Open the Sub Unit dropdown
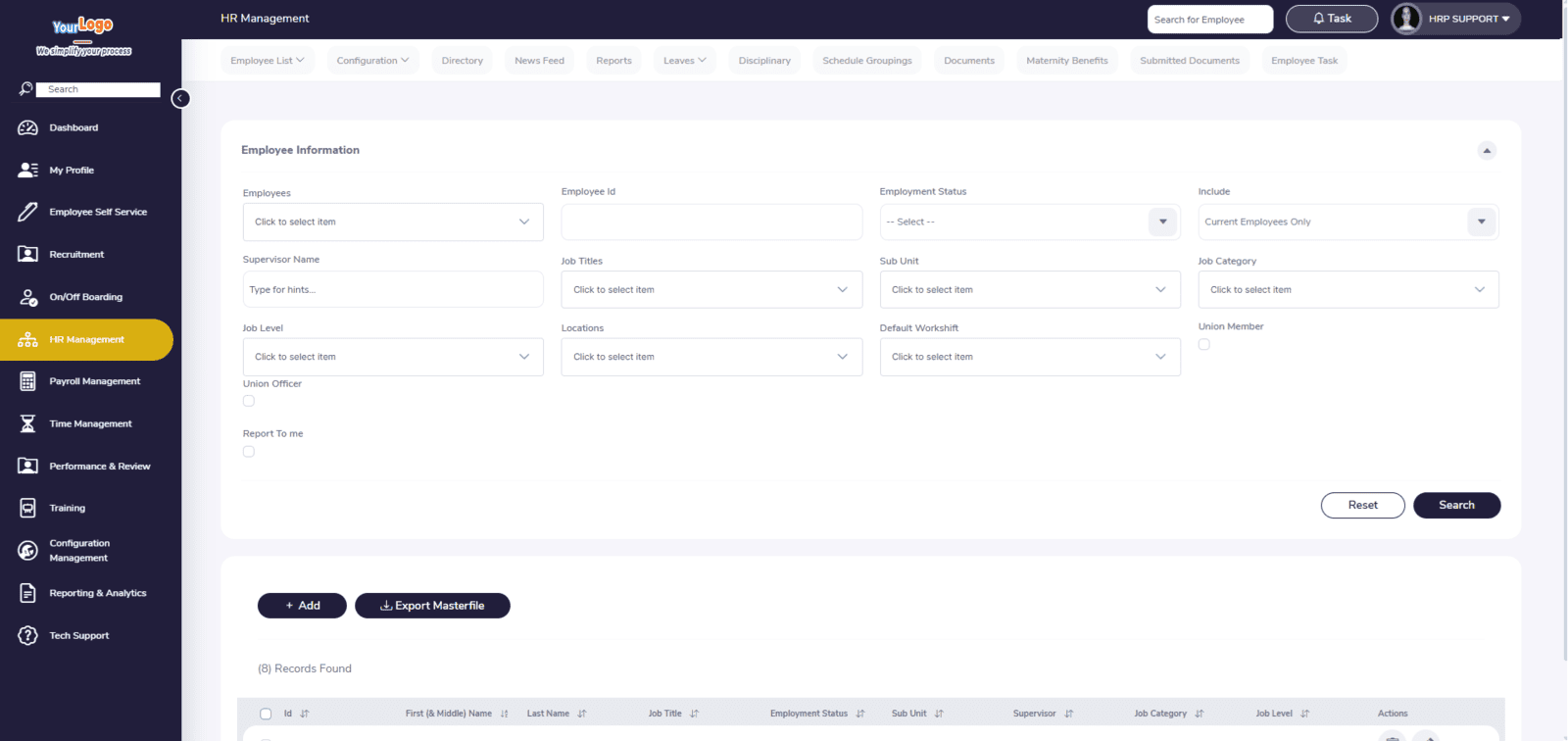The height and width of the screenshot is (741, 1568). [1030, 289]
